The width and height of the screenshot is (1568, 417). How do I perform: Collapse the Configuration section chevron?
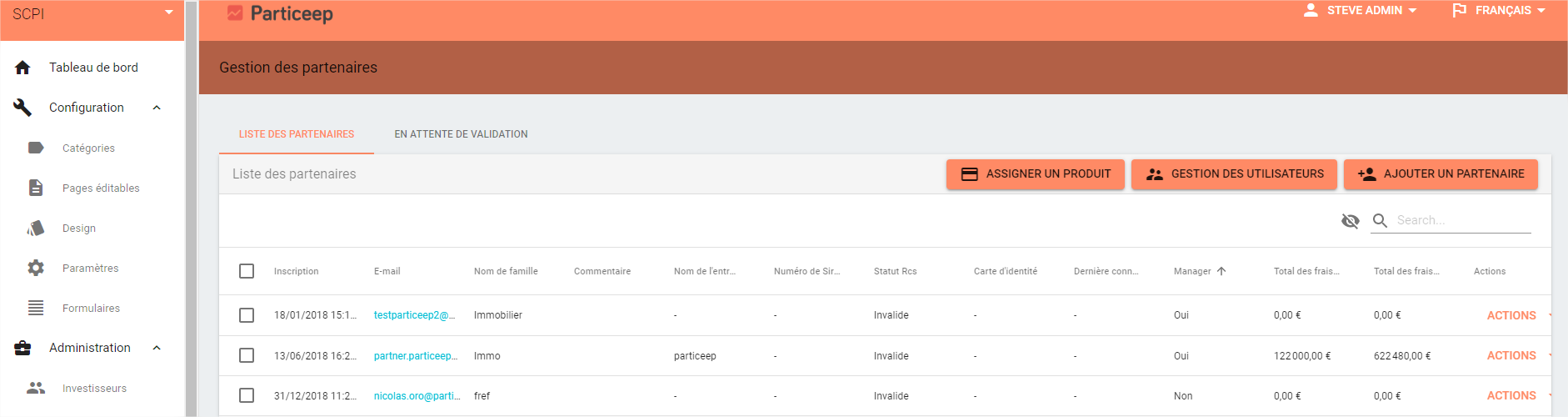(x=157, y=108)
